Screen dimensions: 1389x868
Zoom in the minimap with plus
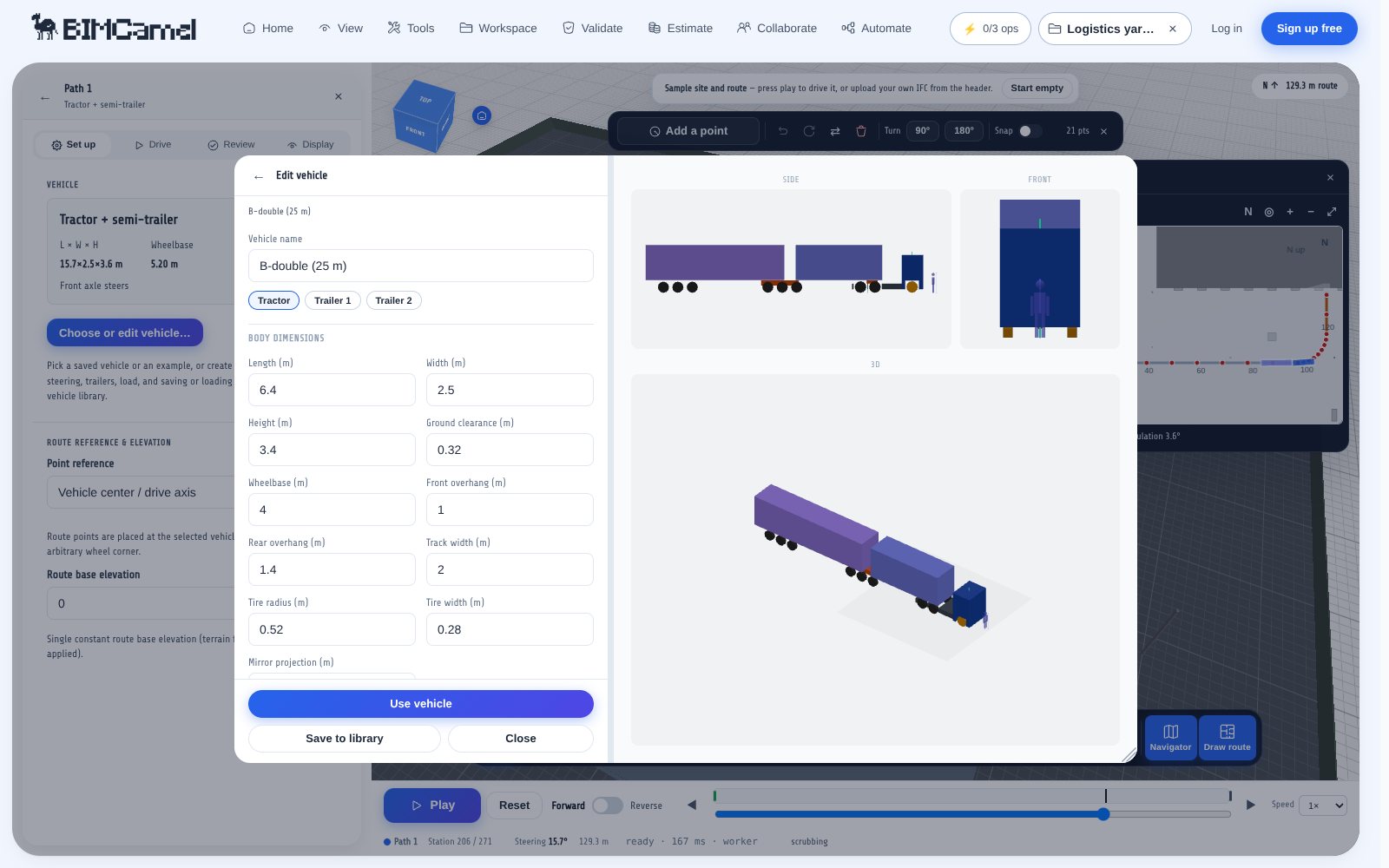coord(1290,212)
